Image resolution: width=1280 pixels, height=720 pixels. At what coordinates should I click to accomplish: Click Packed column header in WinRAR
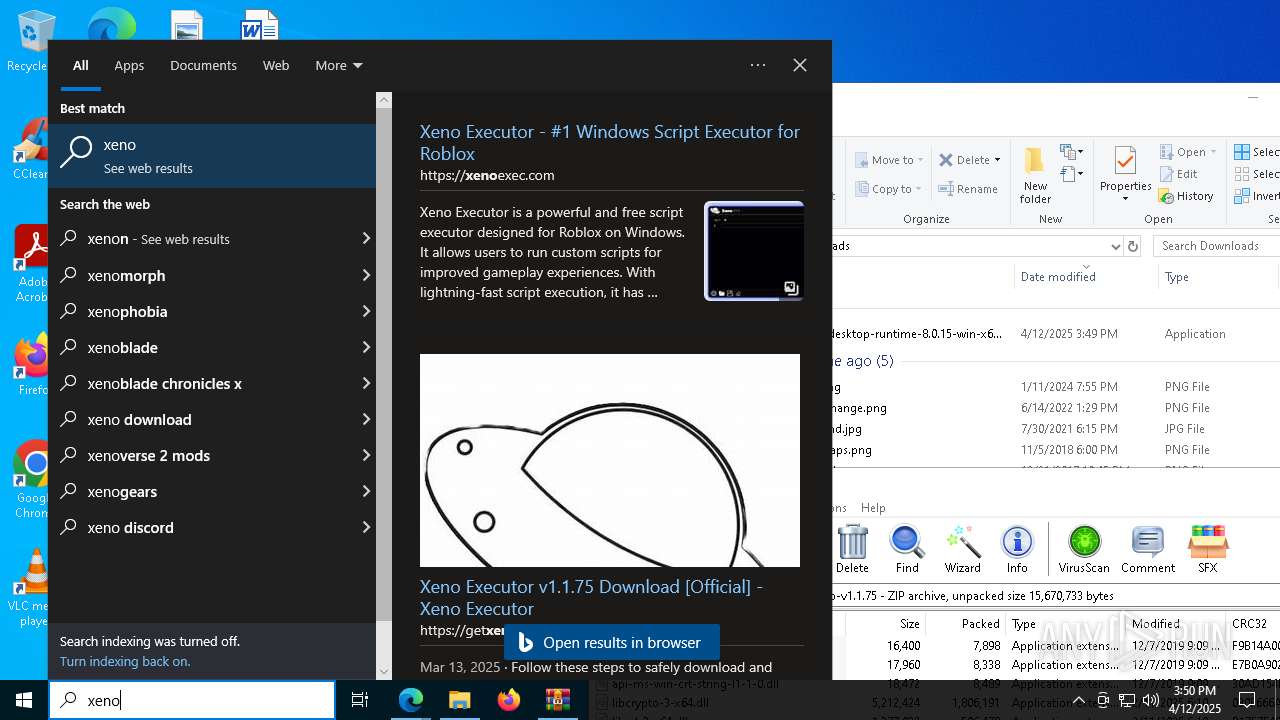[980, 624]
